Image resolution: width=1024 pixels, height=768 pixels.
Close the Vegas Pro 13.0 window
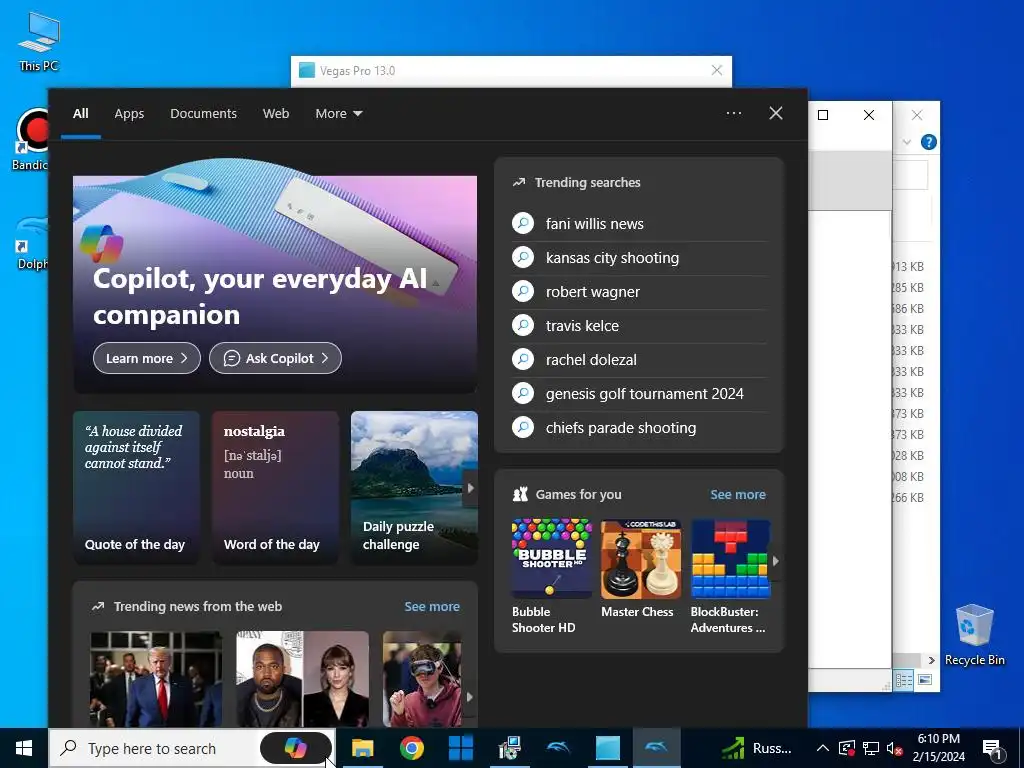tap(716, 71)
